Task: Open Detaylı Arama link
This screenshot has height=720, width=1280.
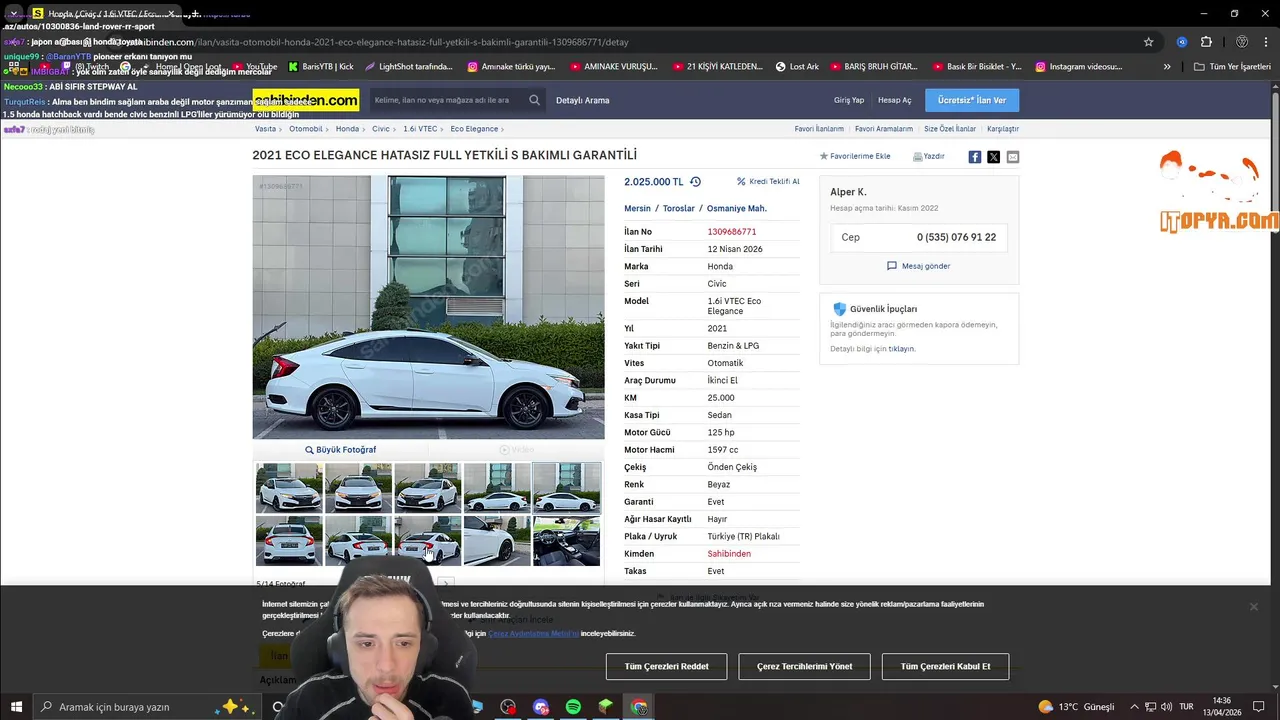Action: click(583, 100)
